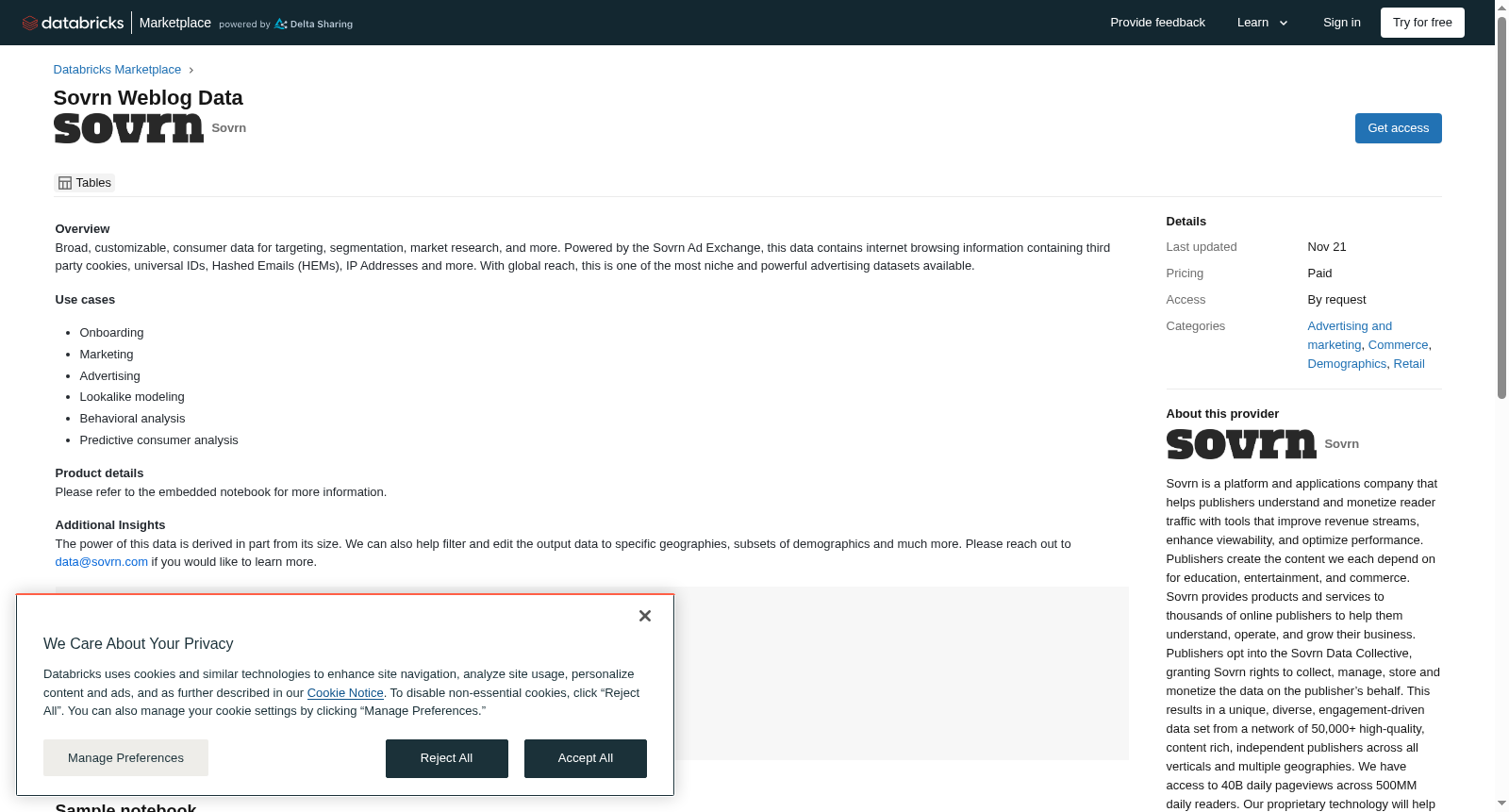Click the breadcrumb chevron separator
This screenshot has height=812, width=1509.
tap(191, 71)
